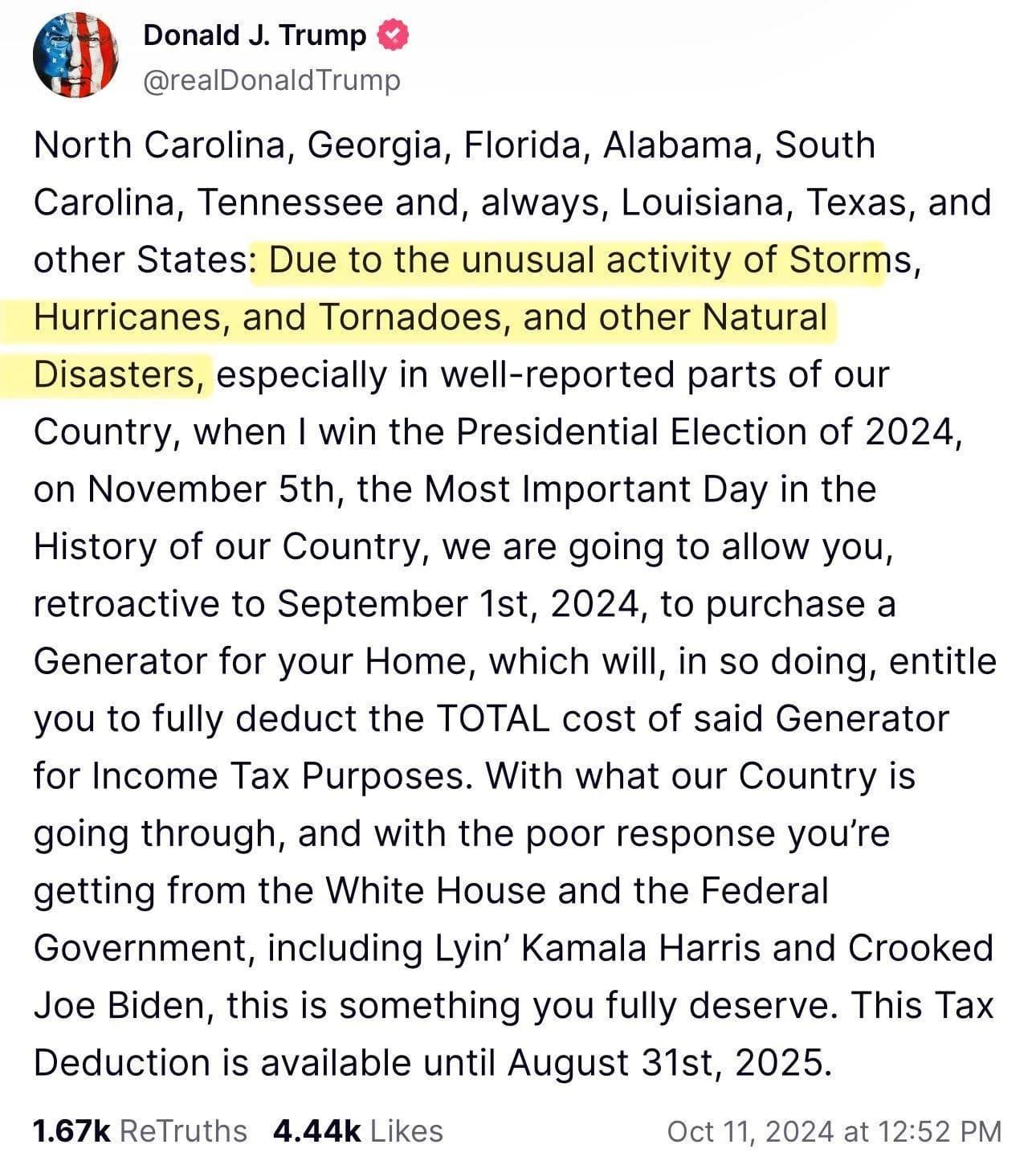This screenshot has width=1036, height=1173.
Task: Click the 4.44k Likes count
Action: [357, 1130]
